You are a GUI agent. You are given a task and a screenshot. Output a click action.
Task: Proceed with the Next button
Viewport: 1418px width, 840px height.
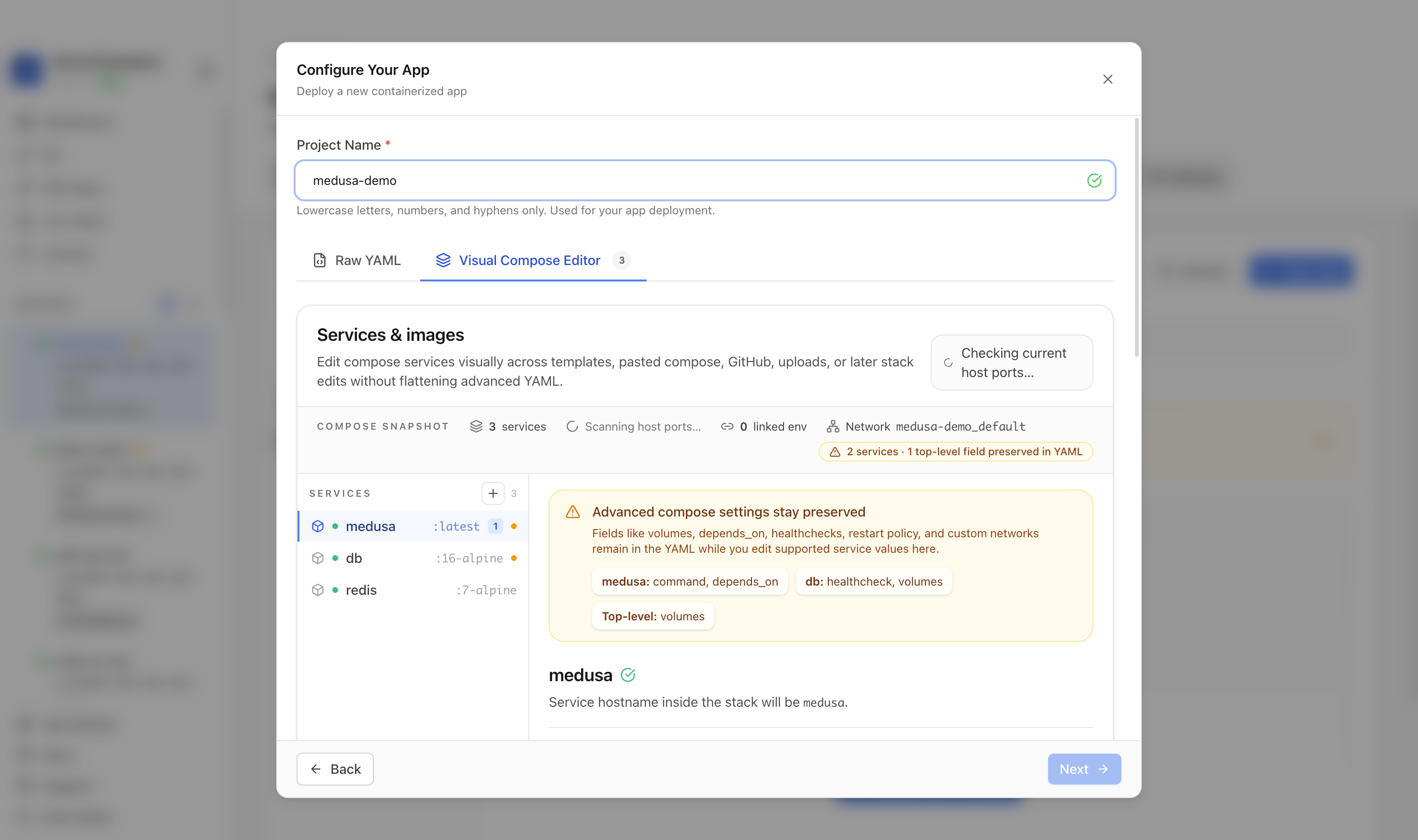pos(1084,769)
